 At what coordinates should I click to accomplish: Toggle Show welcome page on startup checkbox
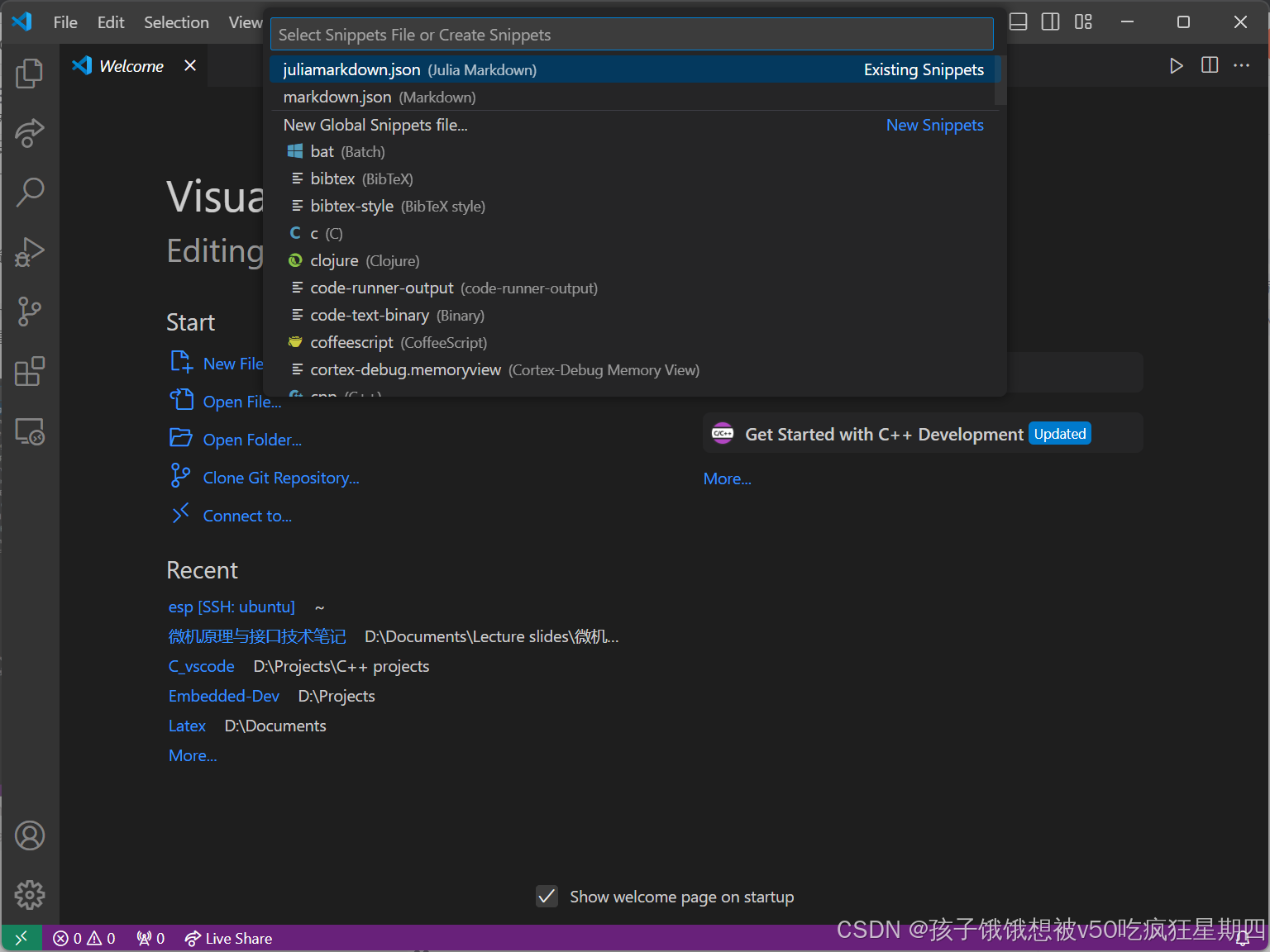tap(547, 897)
